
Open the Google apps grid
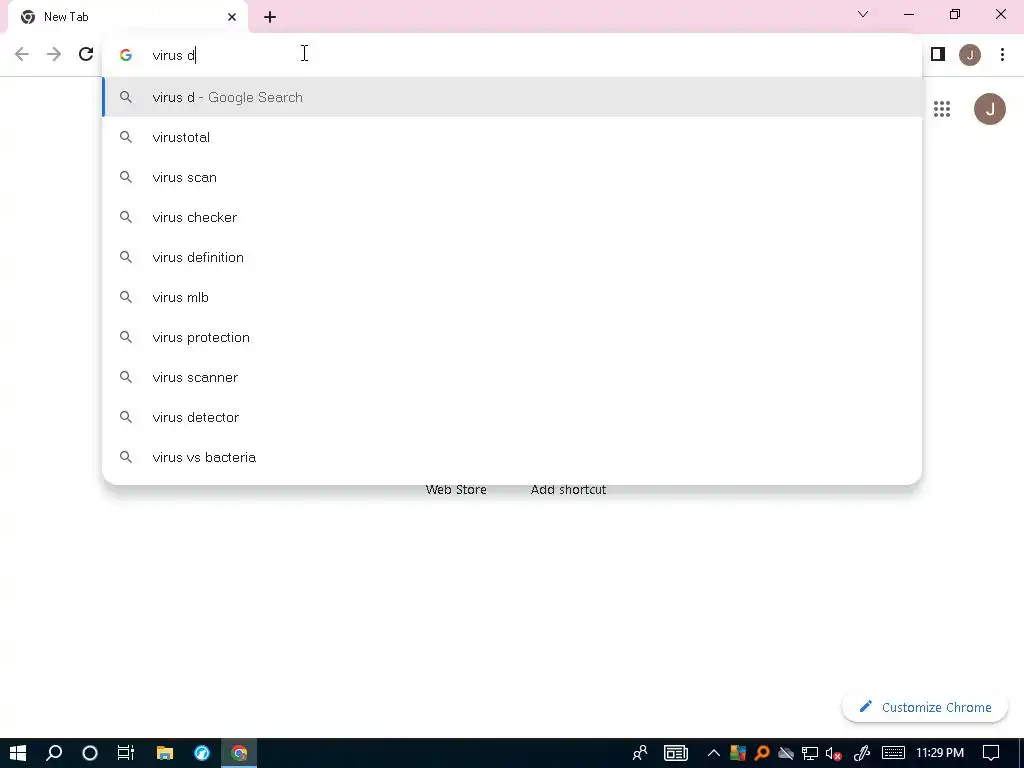pos(942,109)
